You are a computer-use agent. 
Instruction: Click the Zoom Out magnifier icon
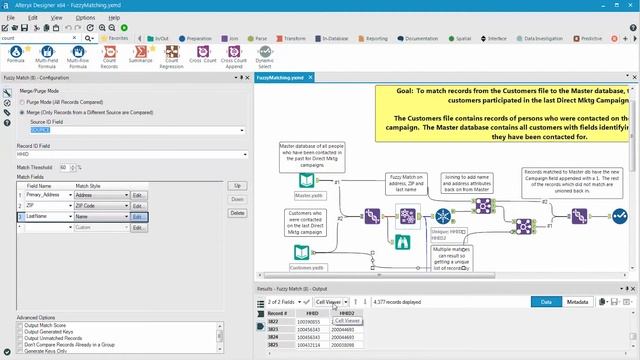112,28
